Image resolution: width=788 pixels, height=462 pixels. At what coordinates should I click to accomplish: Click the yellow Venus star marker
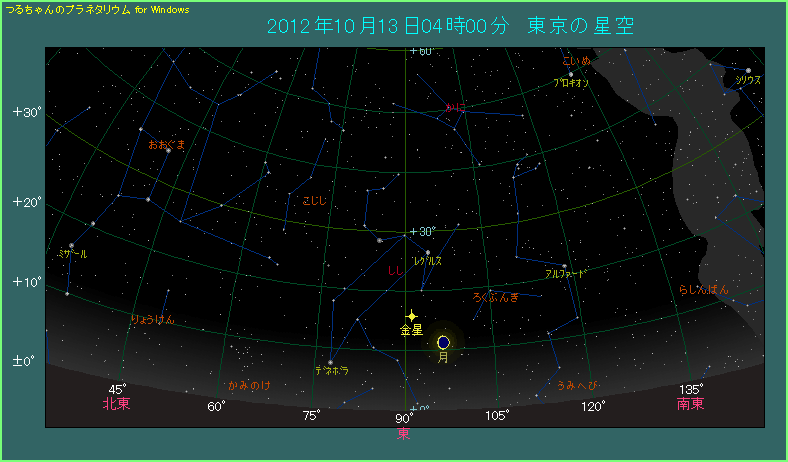(x=411, y=315)
